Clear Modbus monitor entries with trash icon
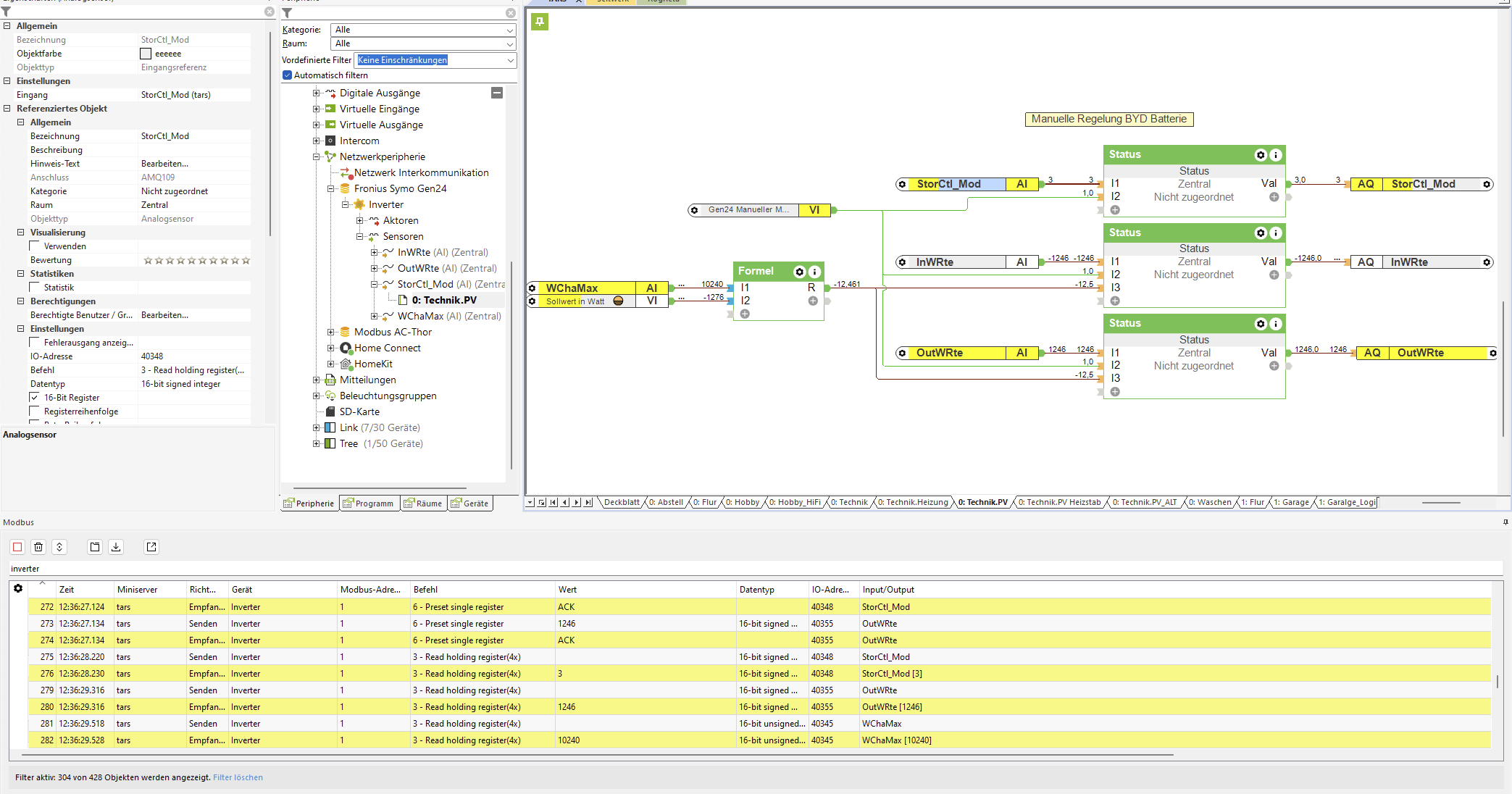Screen dimensions: 1512x794 pos(38,547)
